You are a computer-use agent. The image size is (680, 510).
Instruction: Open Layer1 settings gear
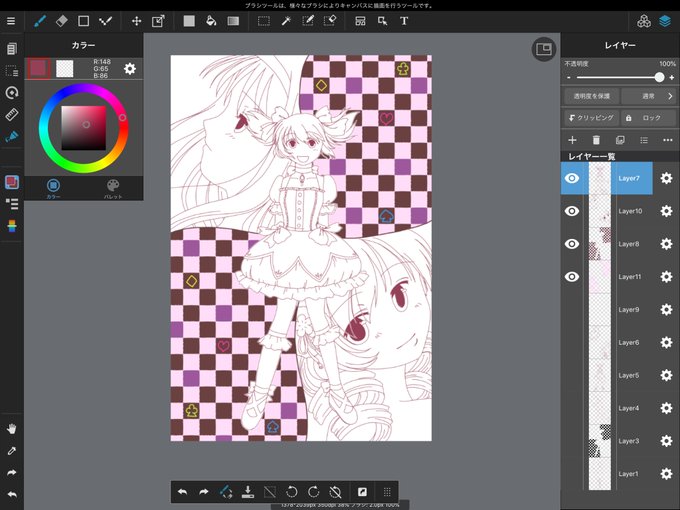point(666,474)
